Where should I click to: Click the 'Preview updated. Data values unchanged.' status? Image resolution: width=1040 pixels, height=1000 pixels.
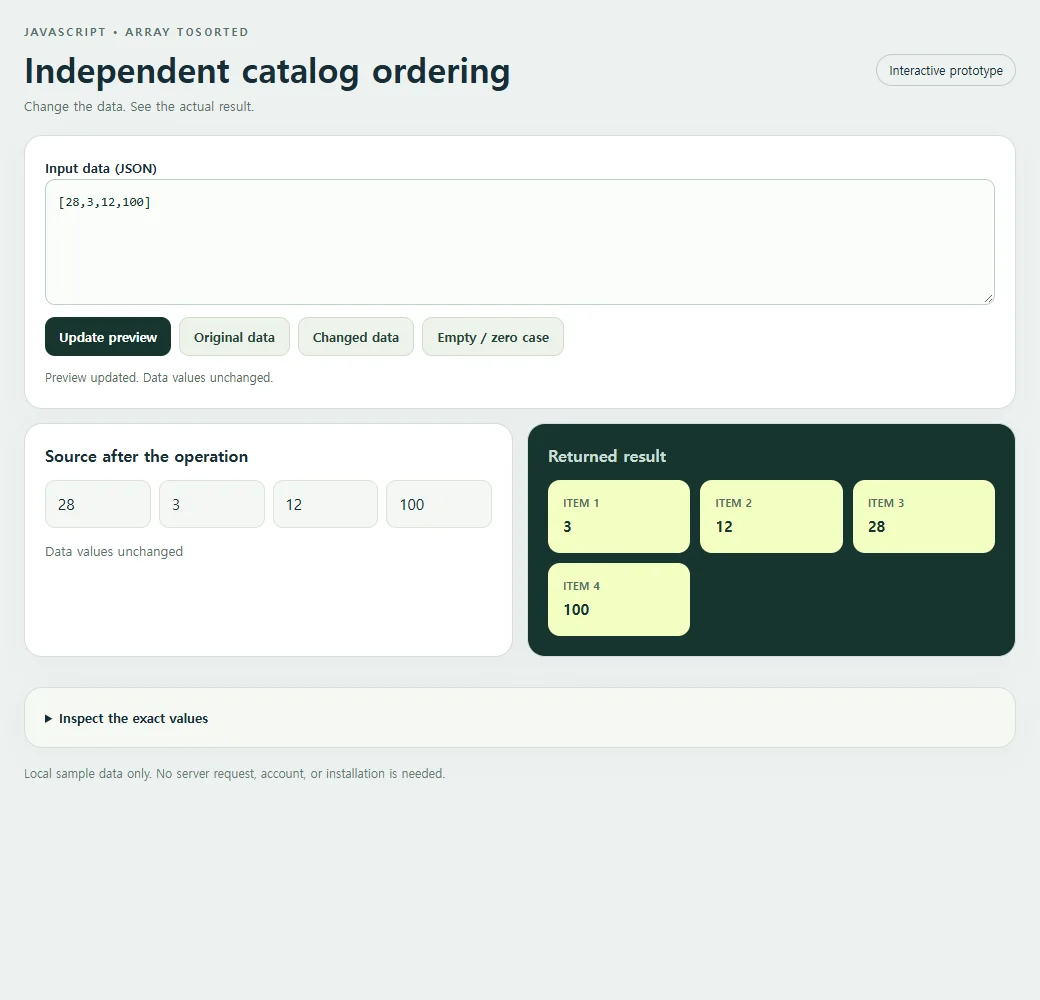pos(159,377)
